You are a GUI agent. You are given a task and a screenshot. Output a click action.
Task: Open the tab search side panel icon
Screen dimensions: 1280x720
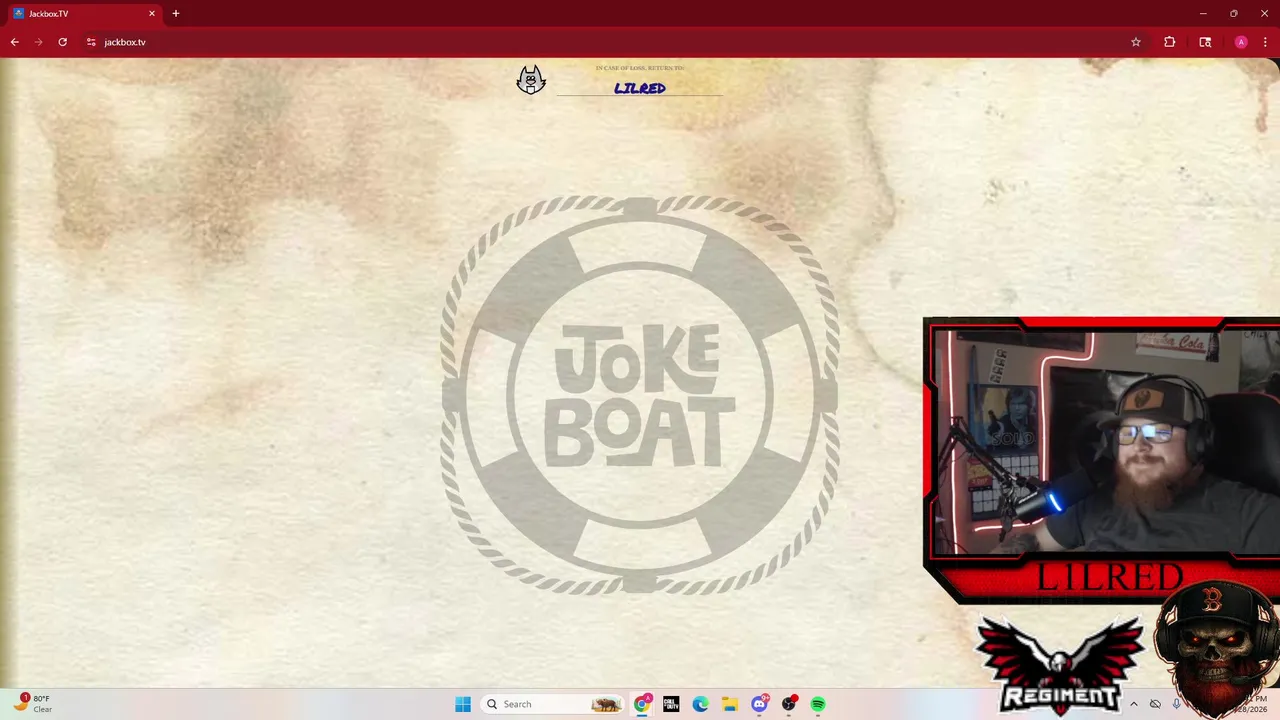[1205, 42]
